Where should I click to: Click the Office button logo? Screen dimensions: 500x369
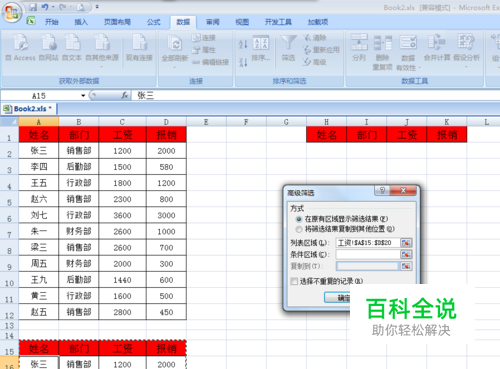(12, 13)
